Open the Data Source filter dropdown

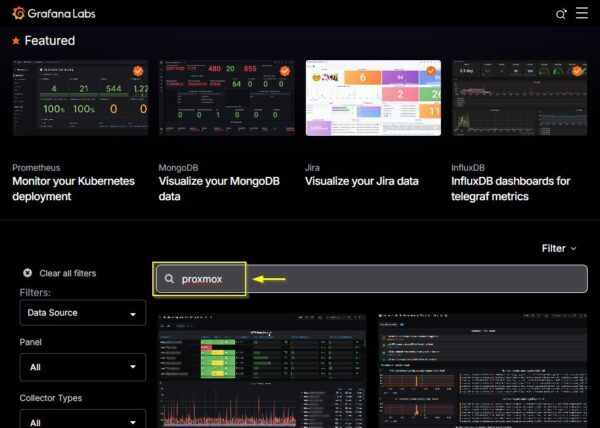coord(83,313)
